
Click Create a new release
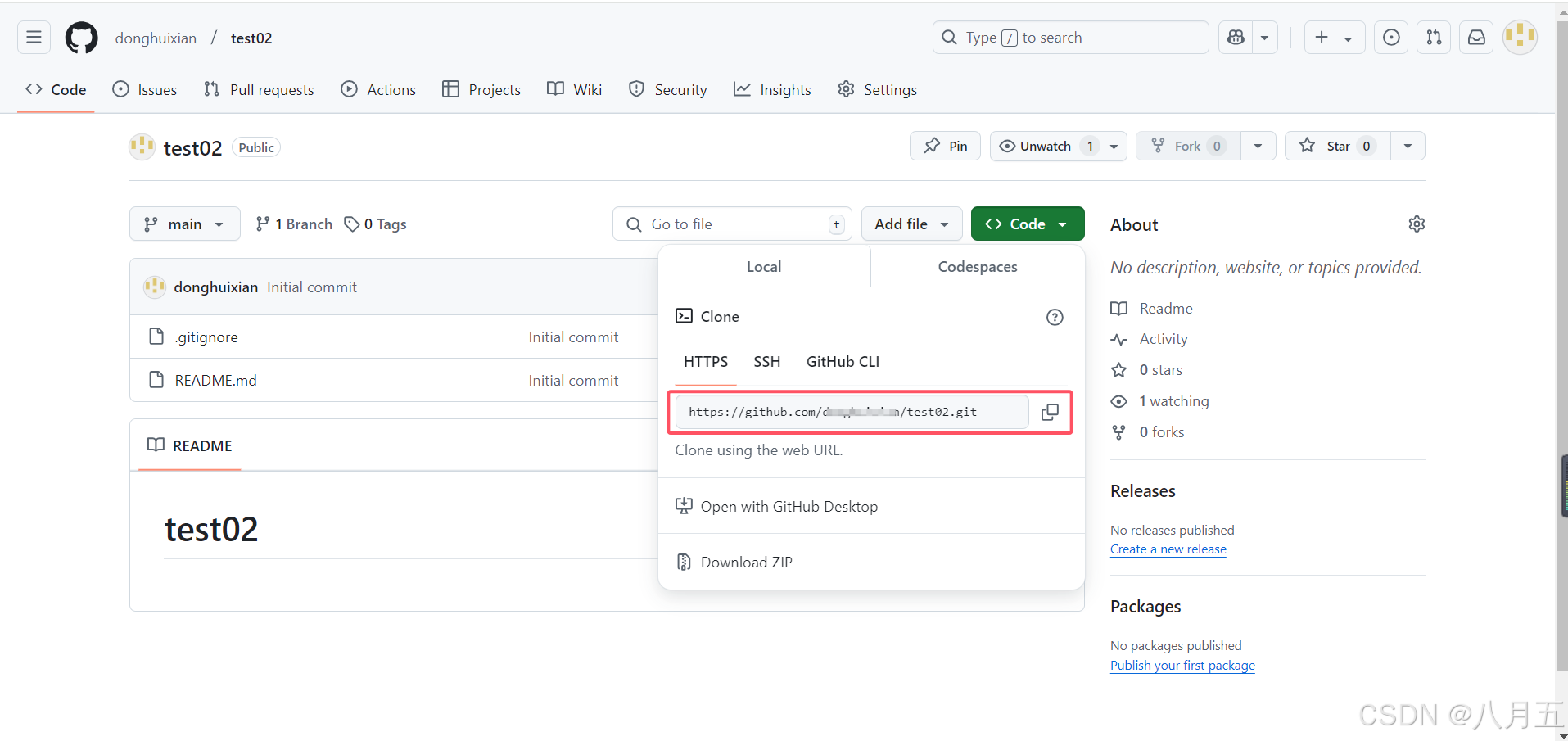coord(1168,549)
